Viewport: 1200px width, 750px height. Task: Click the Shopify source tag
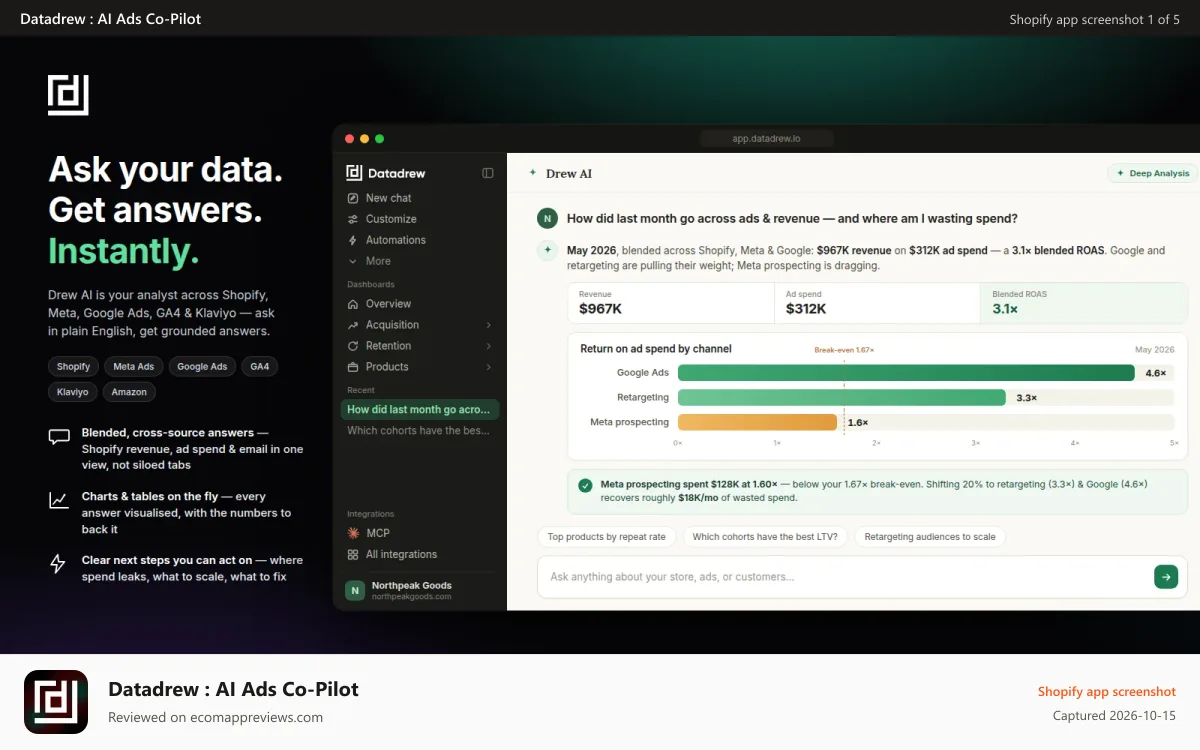73,367
